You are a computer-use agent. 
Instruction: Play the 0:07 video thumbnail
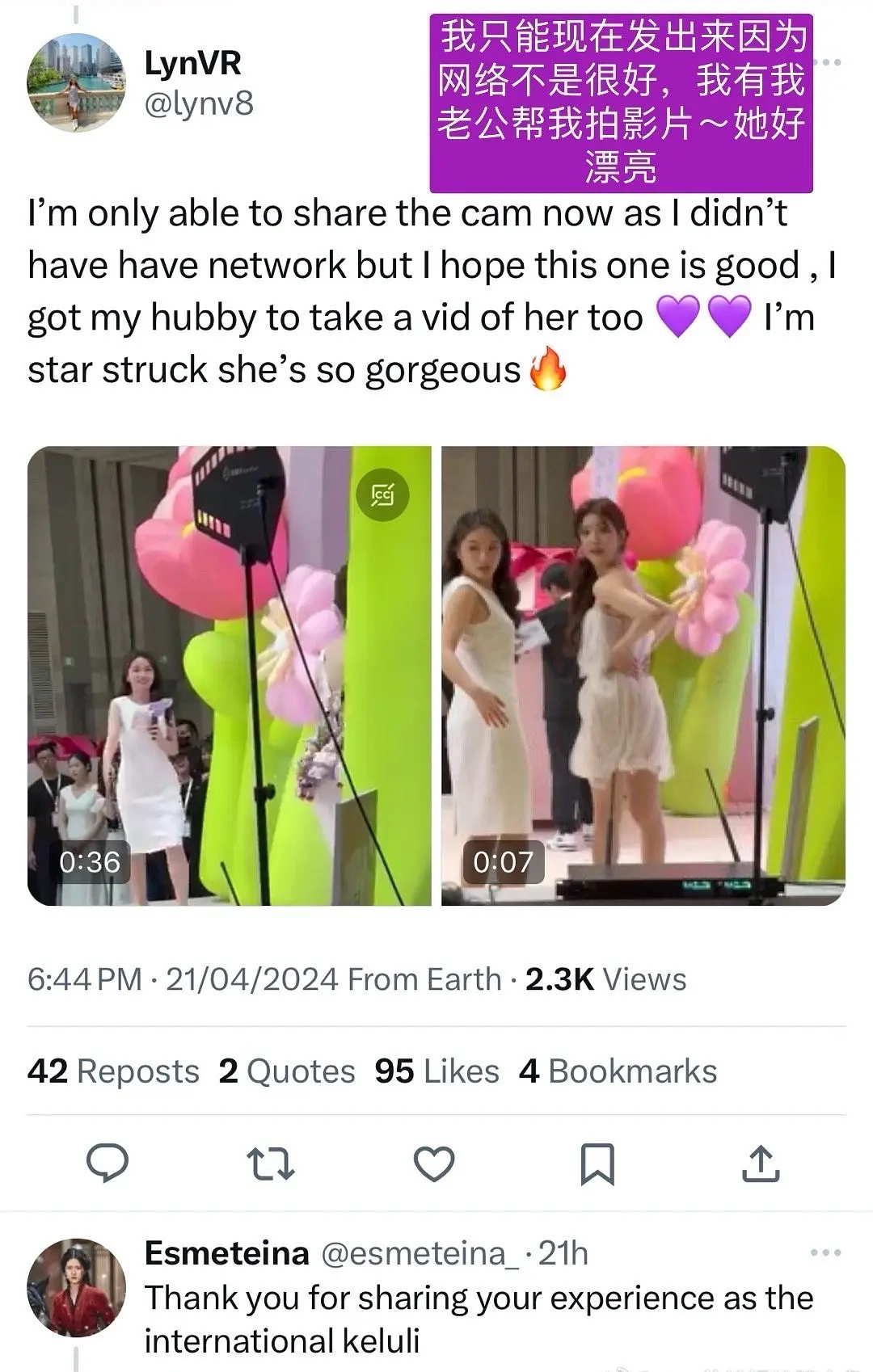[x=643, y=675]
